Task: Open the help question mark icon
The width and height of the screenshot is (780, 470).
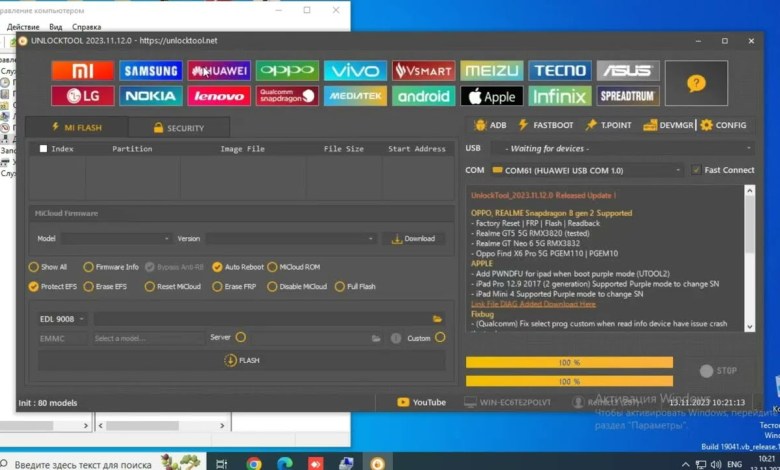Action: pos(696,84)
